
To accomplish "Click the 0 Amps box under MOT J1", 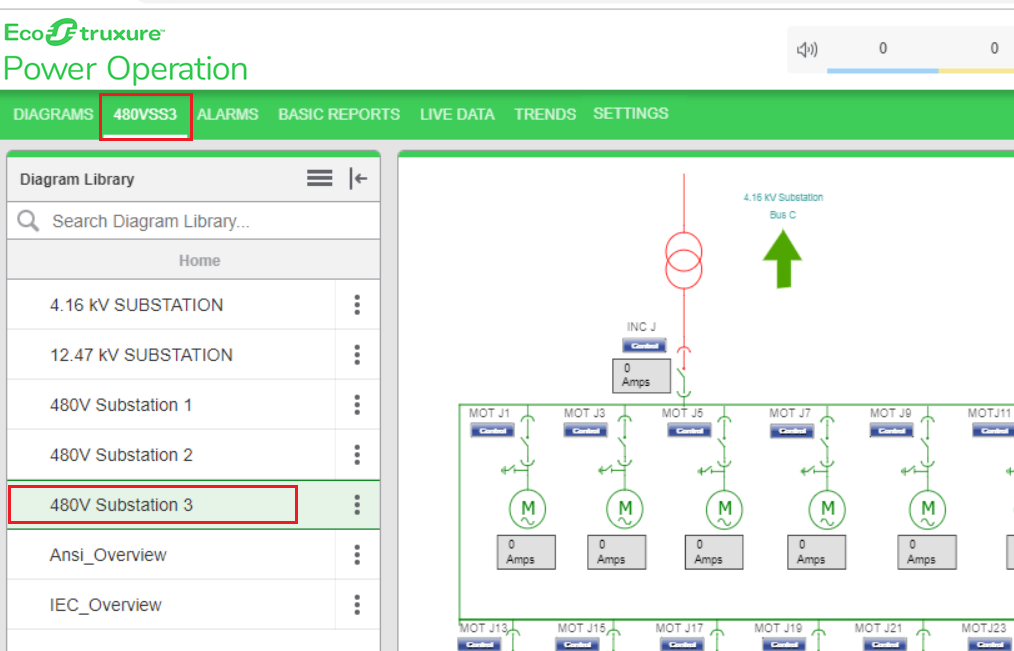I will 526,552.
